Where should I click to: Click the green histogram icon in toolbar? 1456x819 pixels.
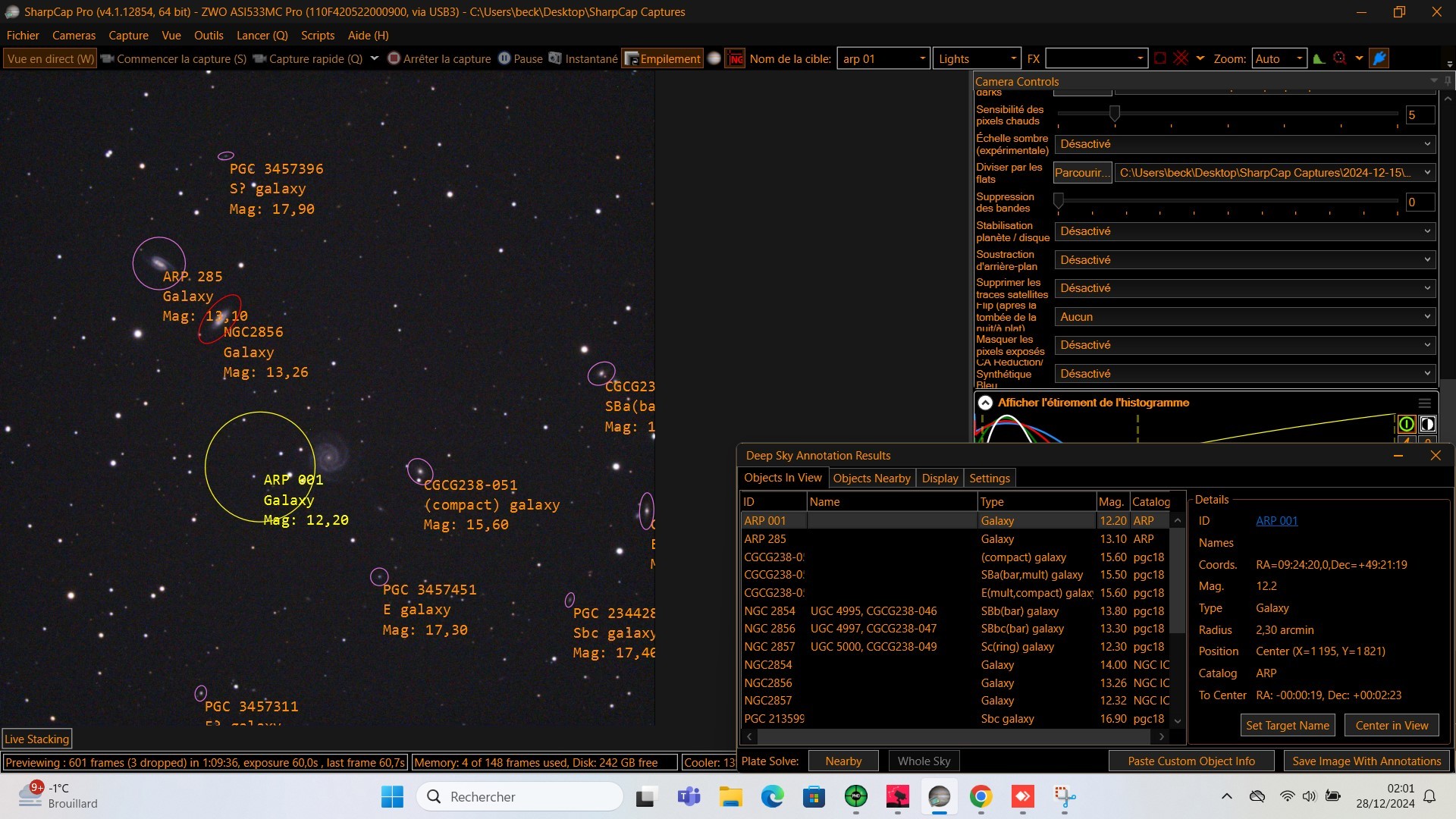[x=1319, y=58]
